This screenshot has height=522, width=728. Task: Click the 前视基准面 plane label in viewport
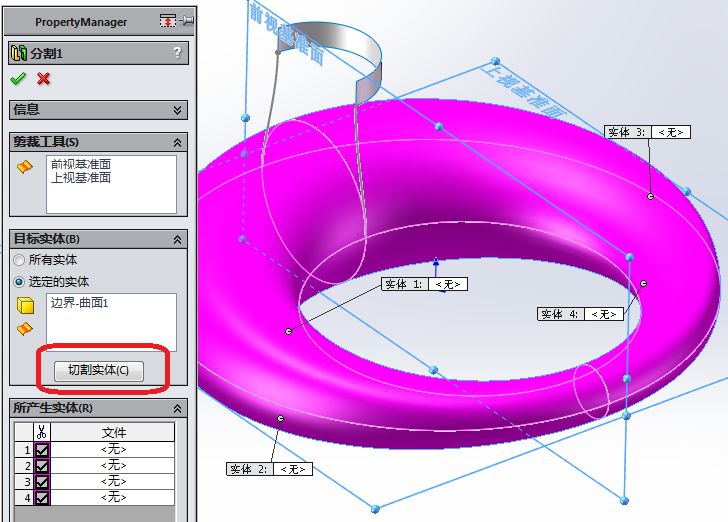(286, 33)
